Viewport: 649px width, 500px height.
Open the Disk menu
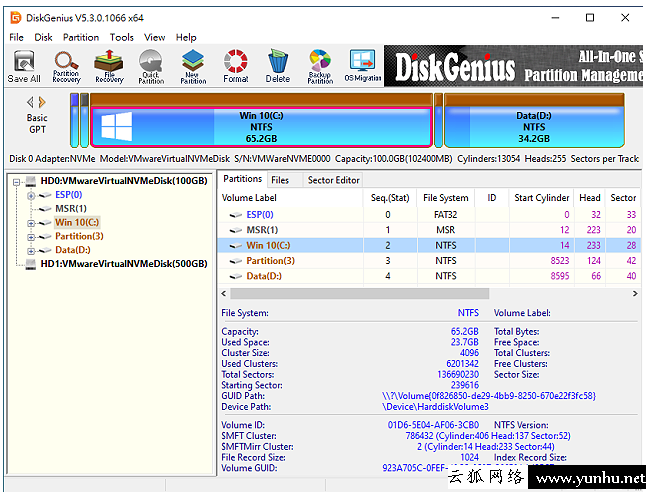43,37
